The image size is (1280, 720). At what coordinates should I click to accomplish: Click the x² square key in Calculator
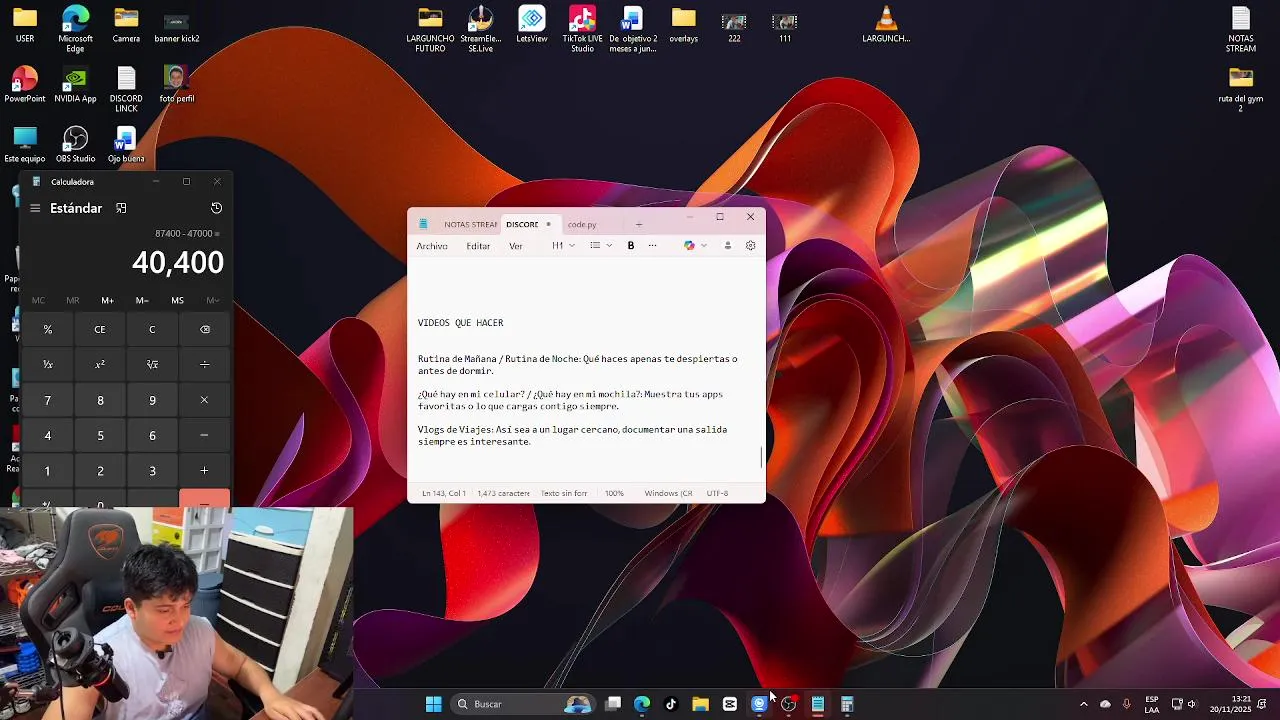pos(100,365)
